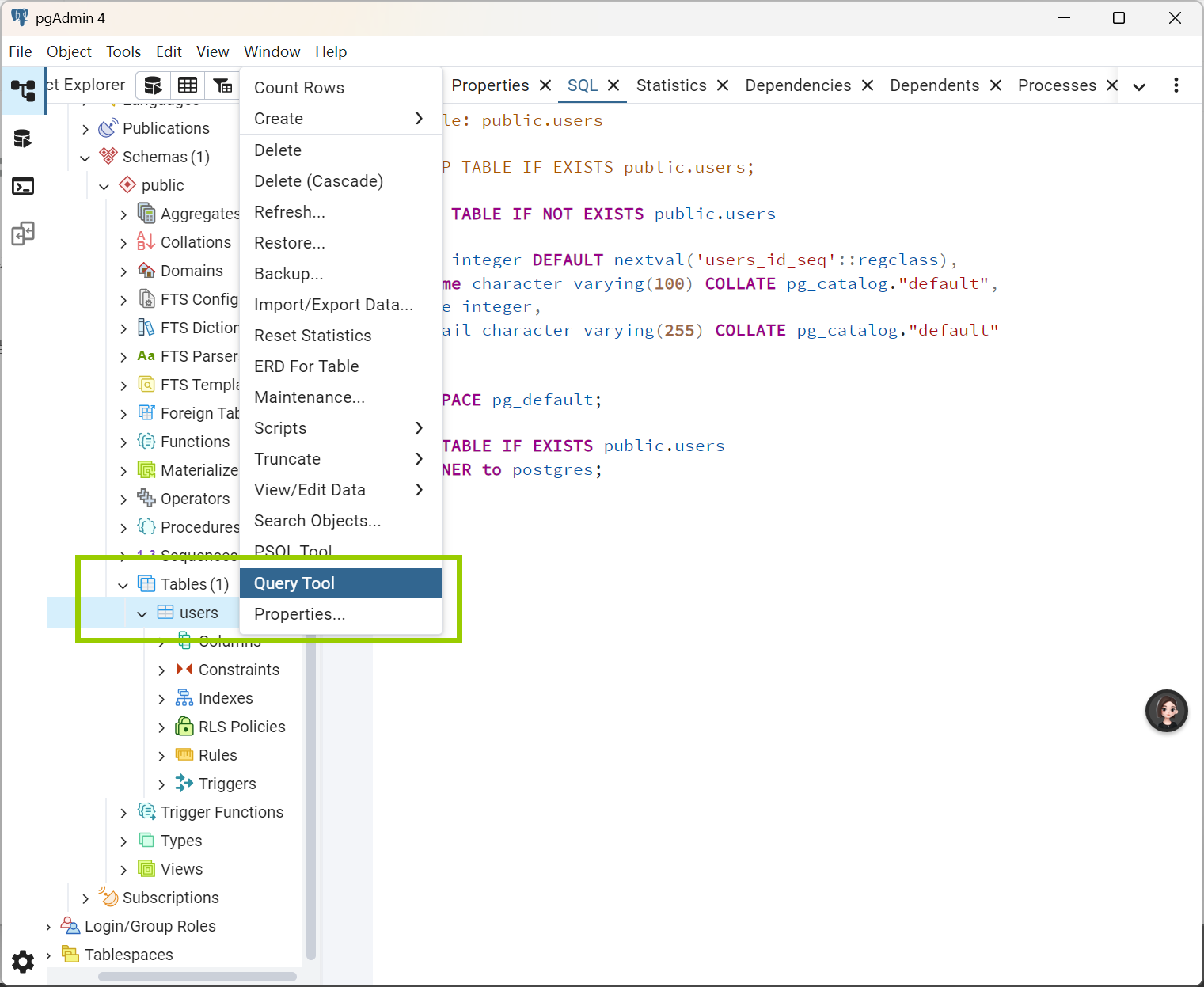The image size is (1204, 987).
Task: Expand the Views tree node
Action: pos(123,870)
